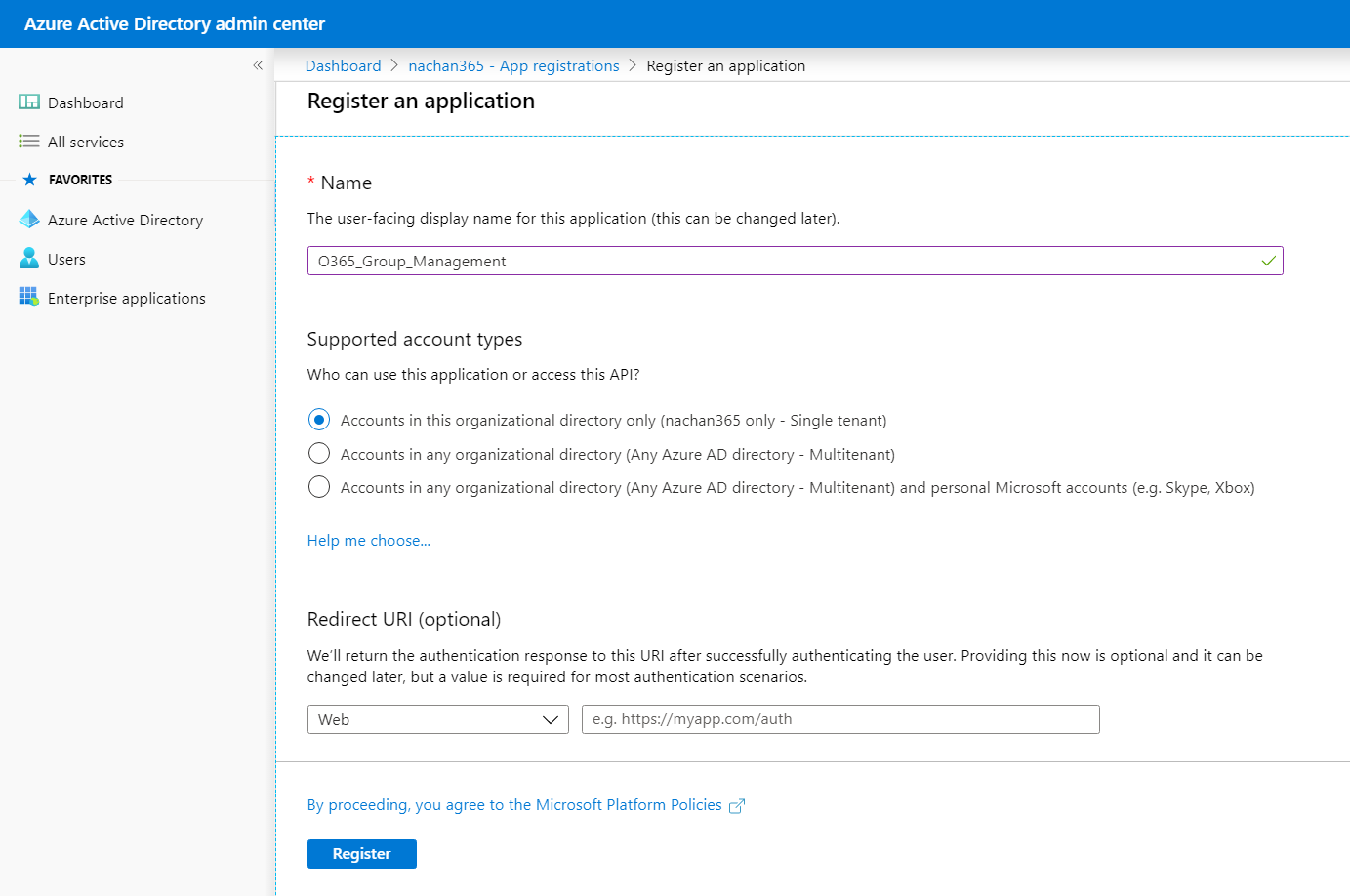
Task: Click the green checkmark in Name field
Action: pyautogui.click(x=1268, y=261)
